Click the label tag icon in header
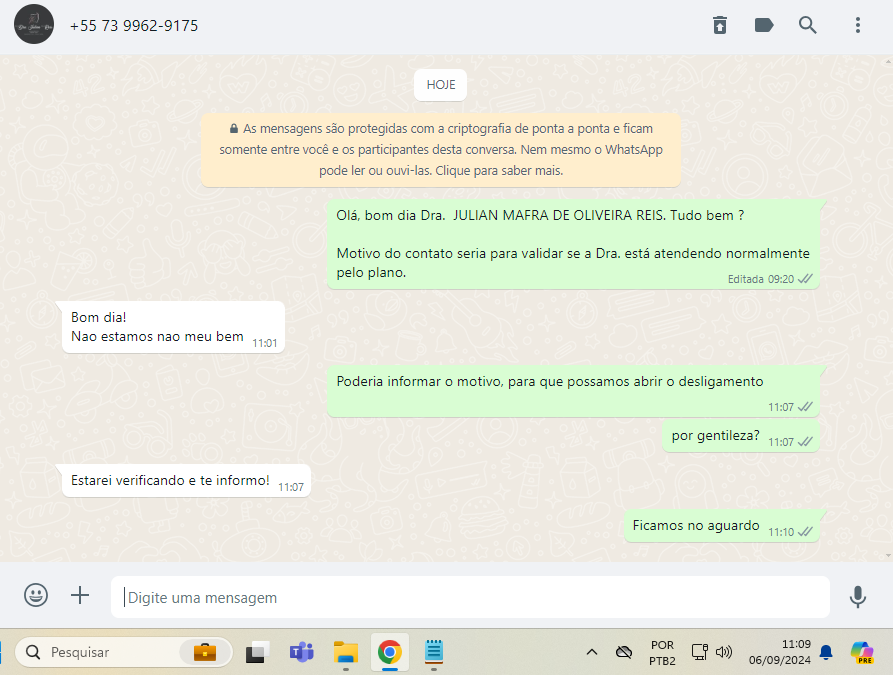893x675 pixels. 764,26
